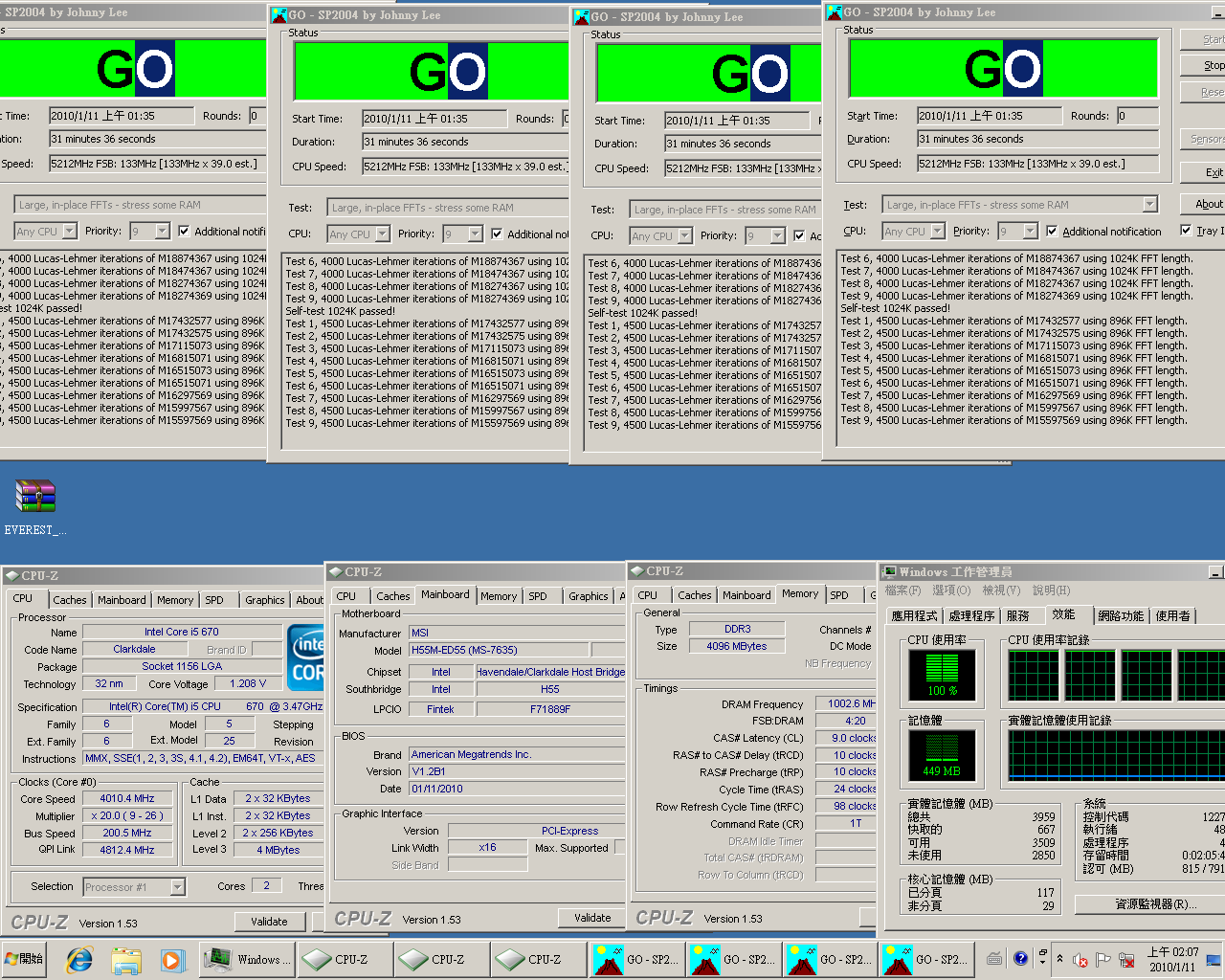Screen dimensions: 1225x980
Task: Click the Task Manager title bar icon
Action: [889, 572]
